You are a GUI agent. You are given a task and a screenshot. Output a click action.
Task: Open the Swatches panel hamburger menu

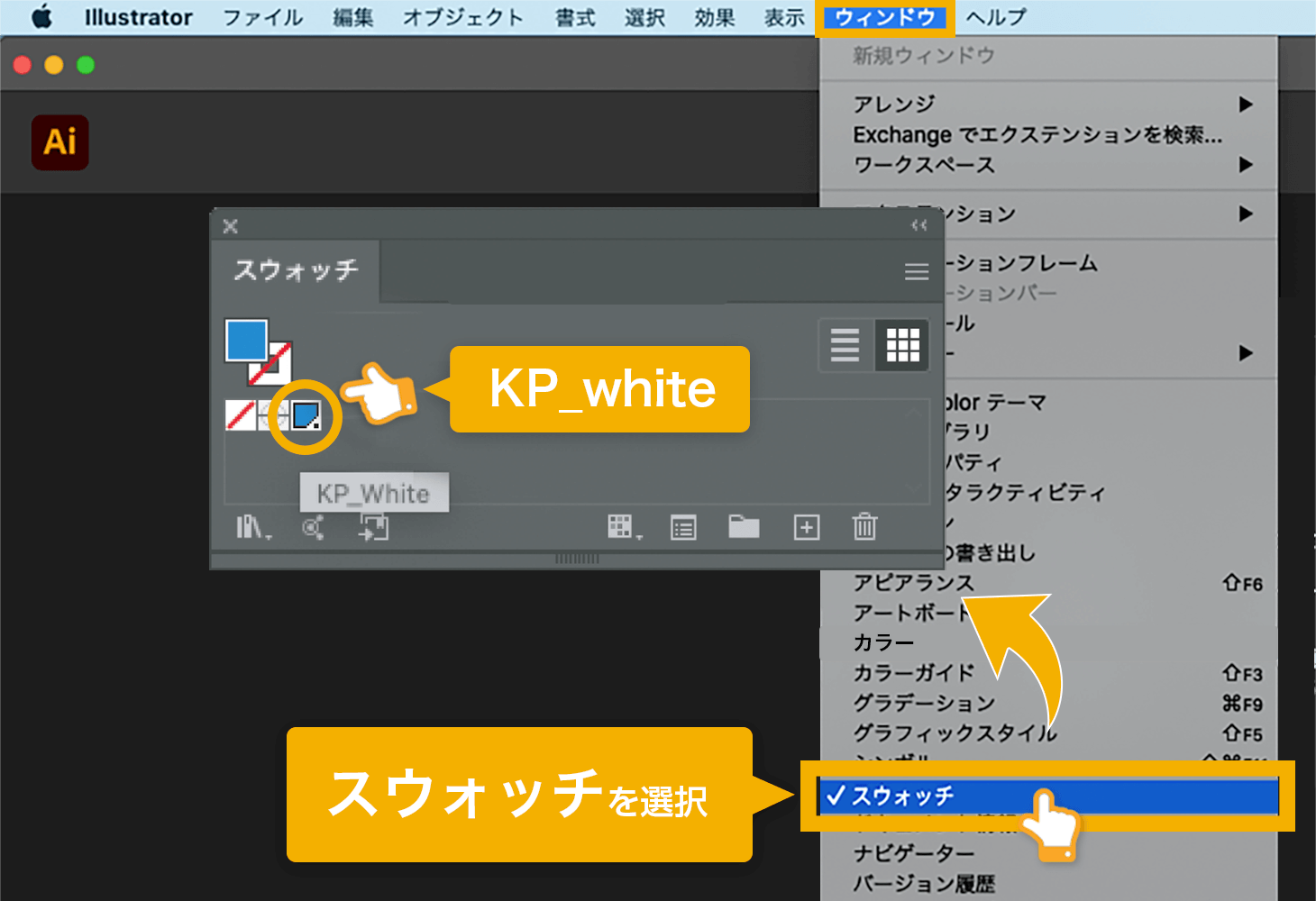[x=917, y=271]
